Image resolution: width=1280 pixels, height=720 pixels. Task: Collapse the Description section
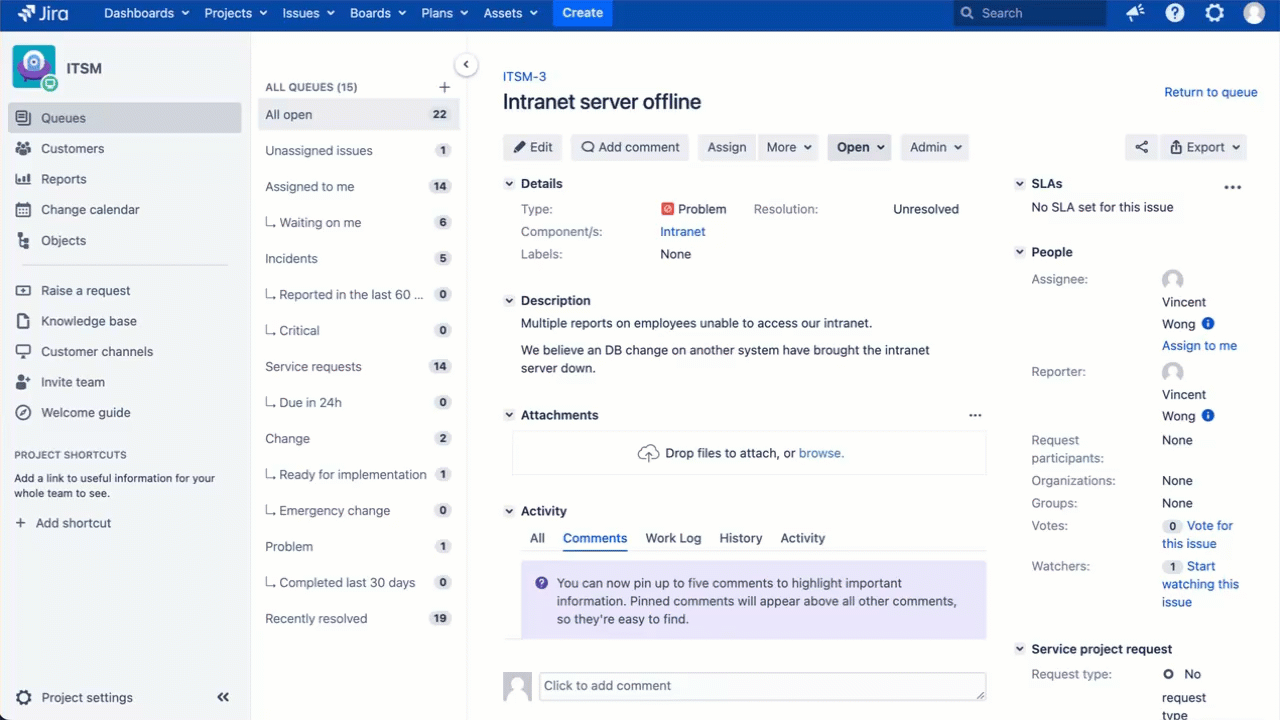pyautogui.click(x=509, y=301)
